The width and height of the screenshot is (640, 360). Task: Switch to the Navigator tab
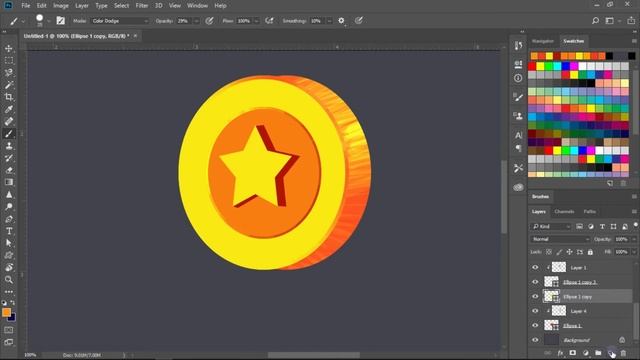543,41
